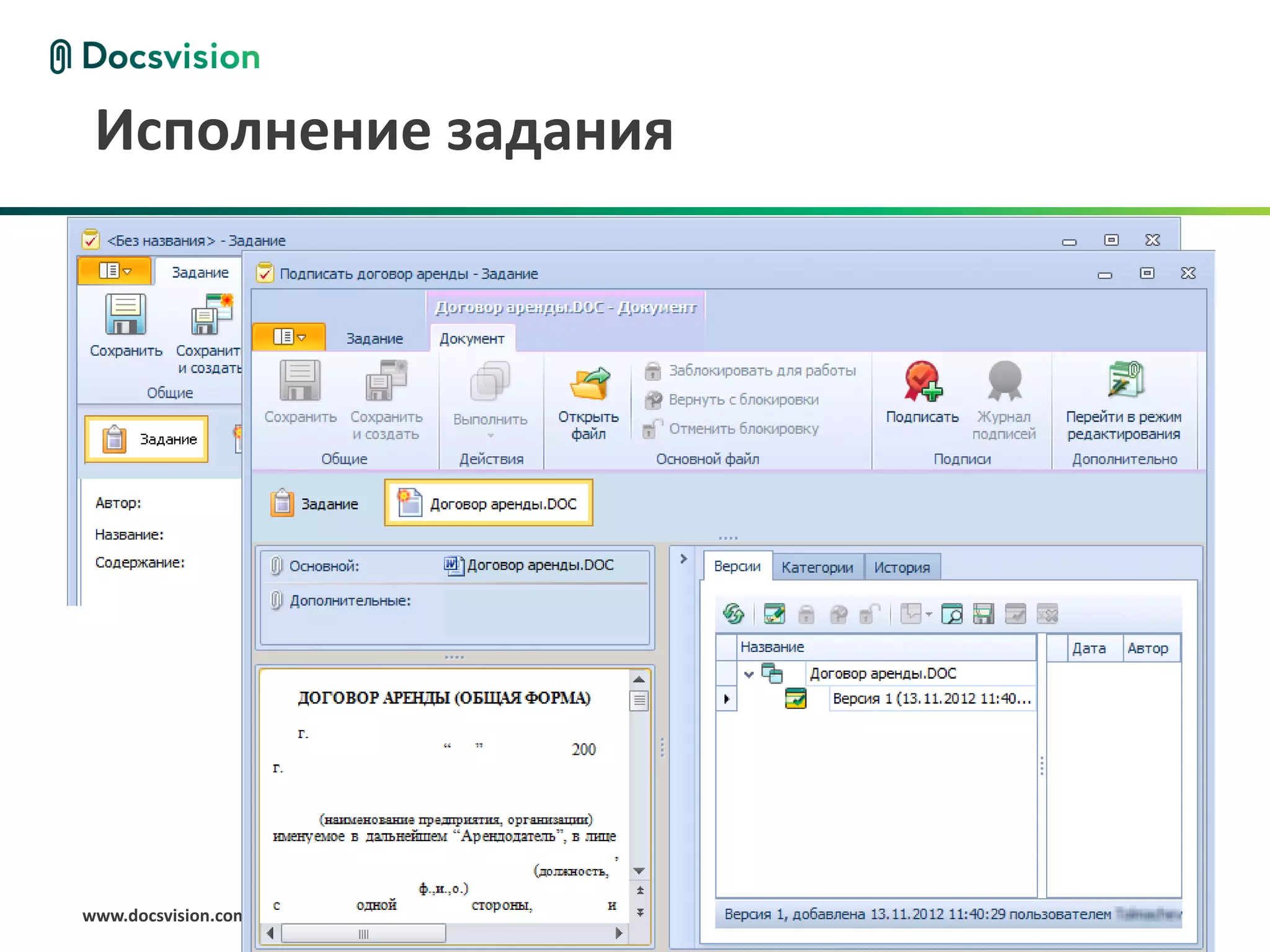Click the paperclip icon beside Основной

click(277, 565)
